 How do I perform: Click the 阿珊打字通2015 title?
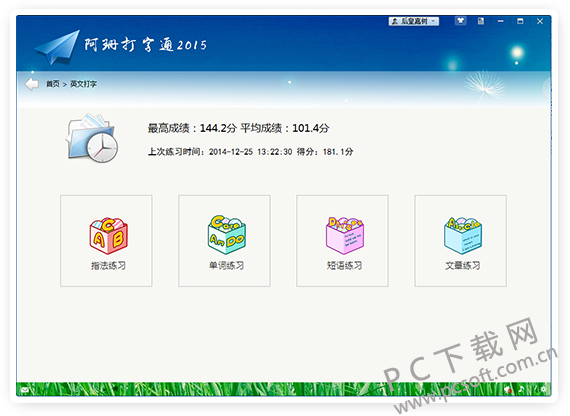click(145, 45)
